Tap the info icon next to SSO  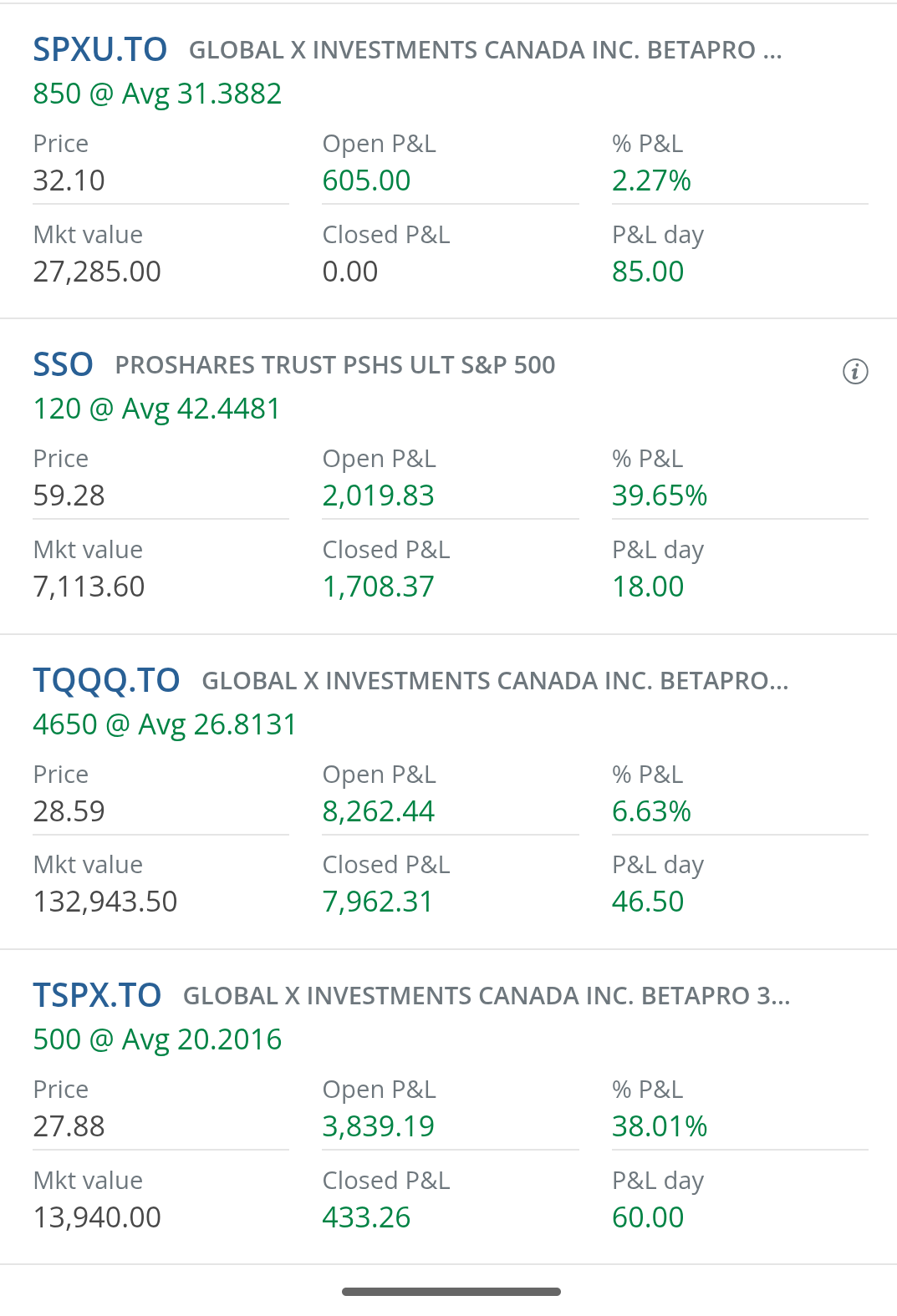(x=854, y=371)
